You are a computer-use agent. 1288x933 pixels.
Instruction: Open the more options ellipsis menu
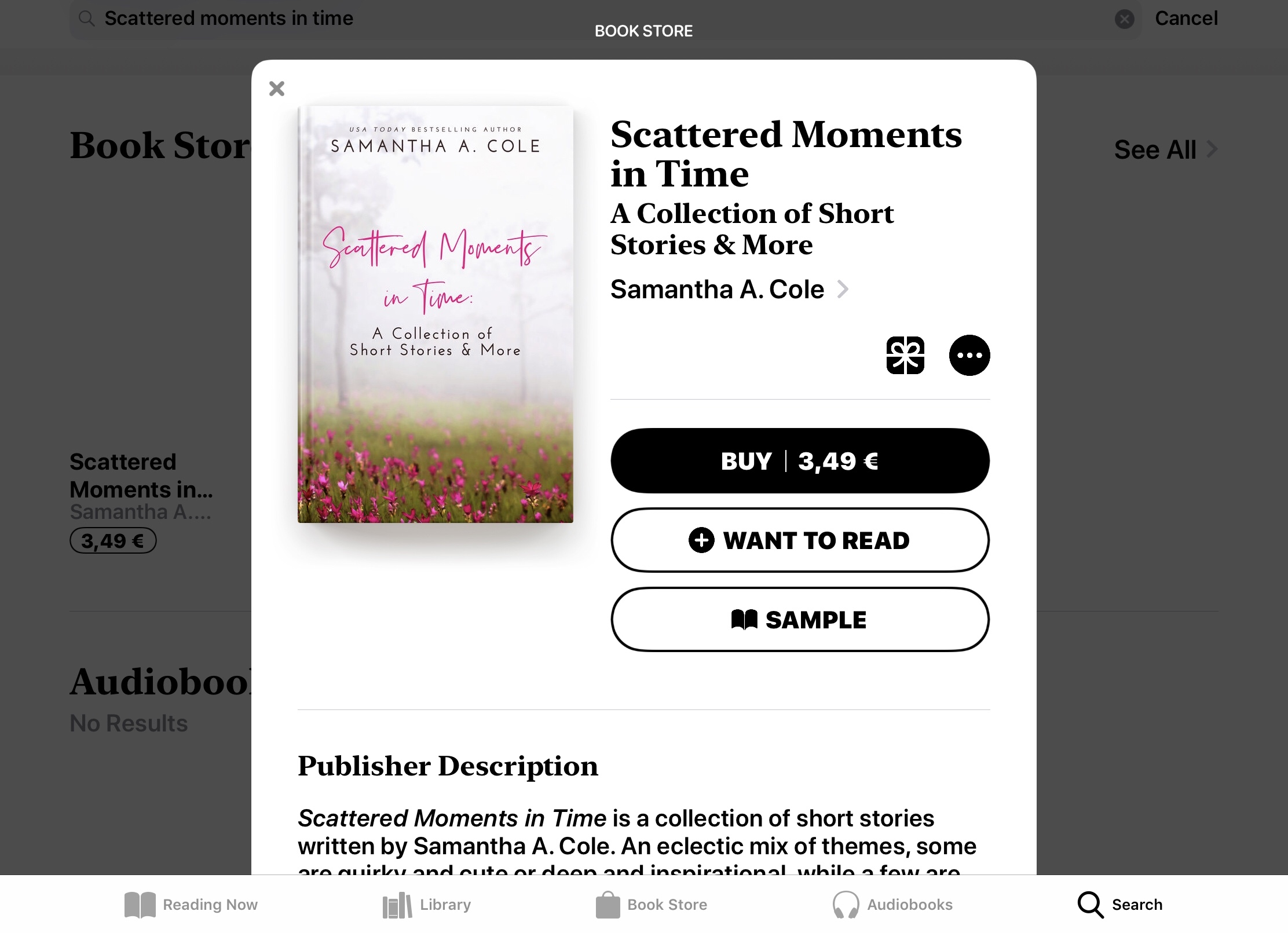pos(969,355)
